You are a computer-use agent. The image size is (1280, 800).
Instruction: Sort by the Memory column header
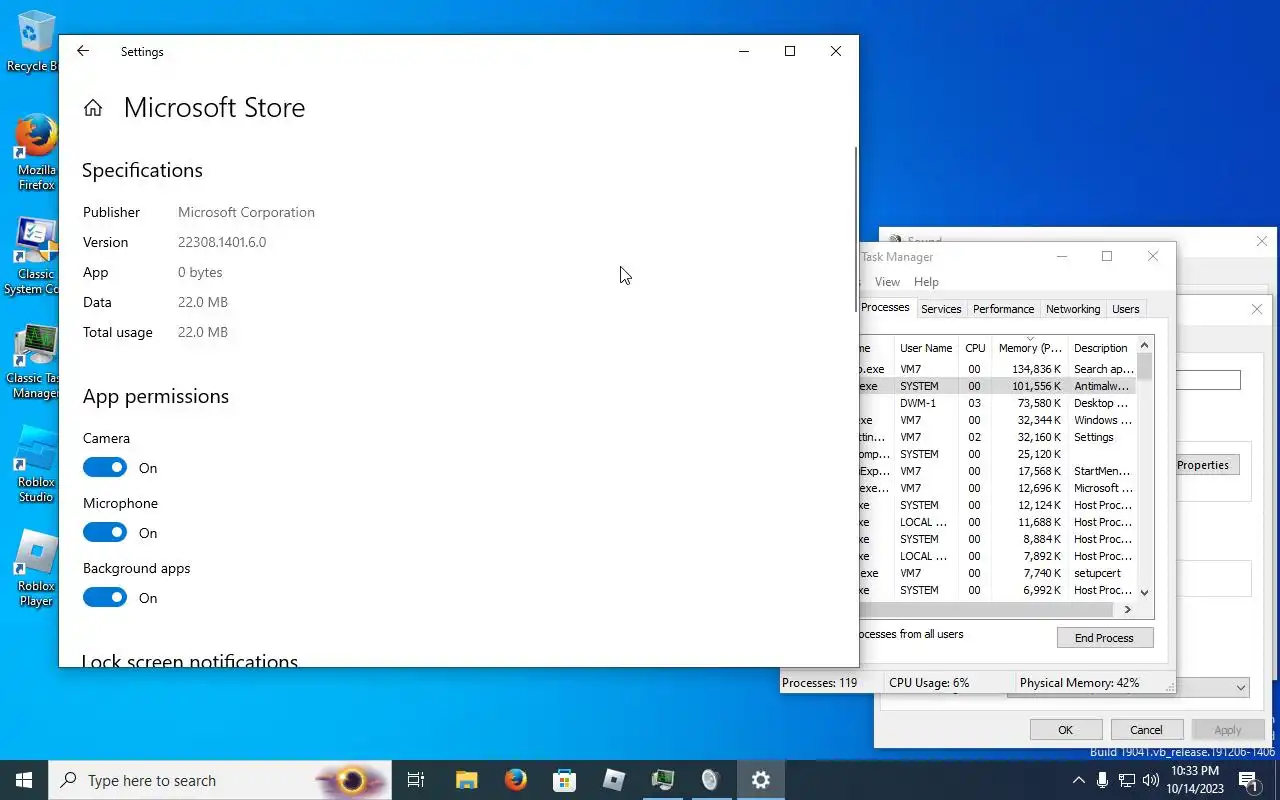coord(1029,348)
